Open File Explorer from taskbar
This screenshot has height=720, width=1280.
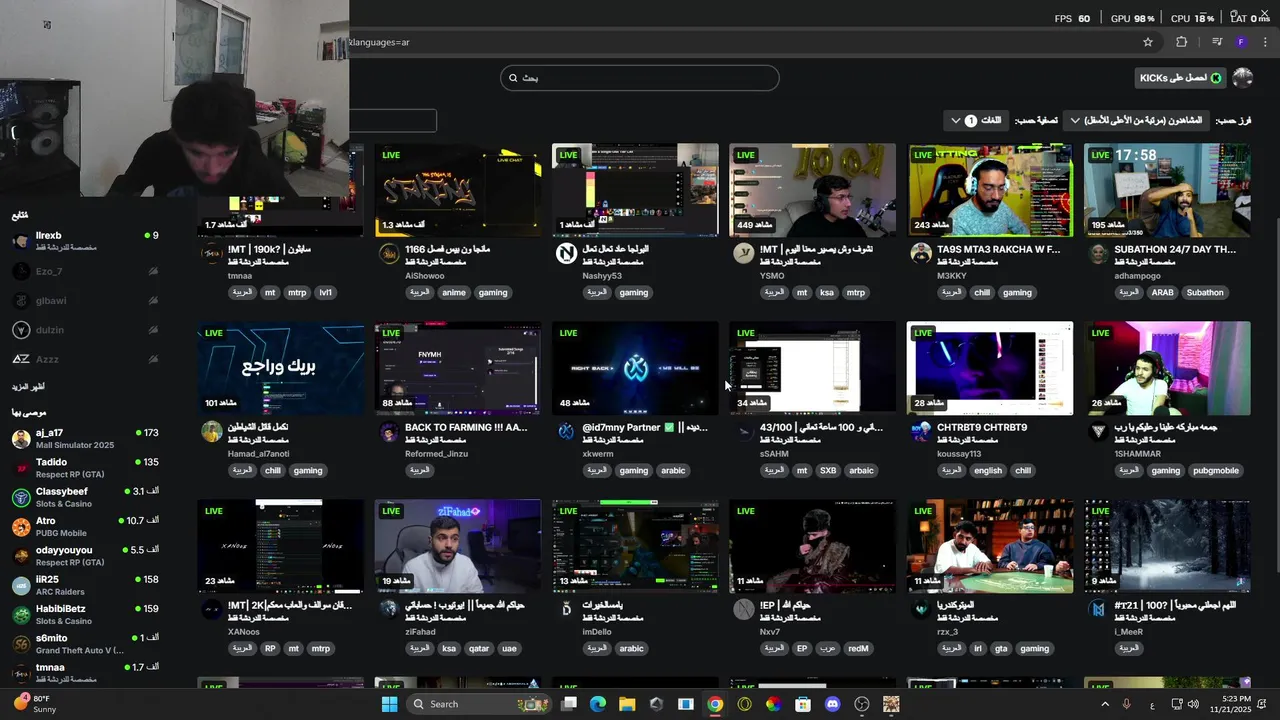pos(627,704)
